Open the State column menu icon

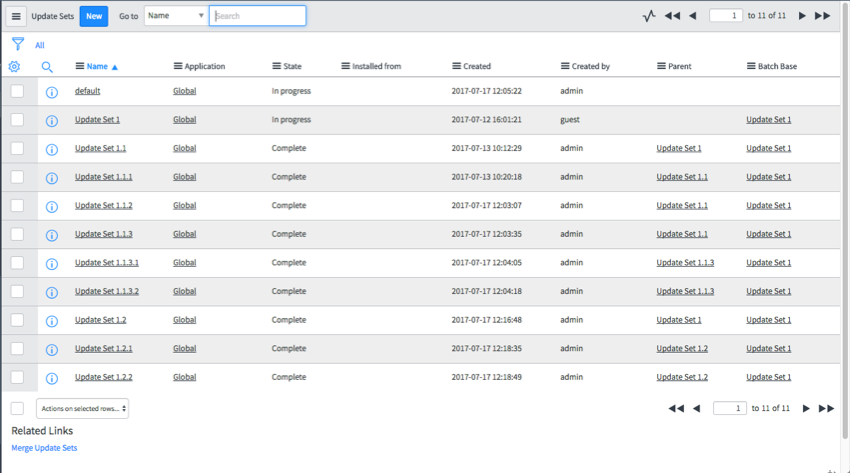point(276,66)
